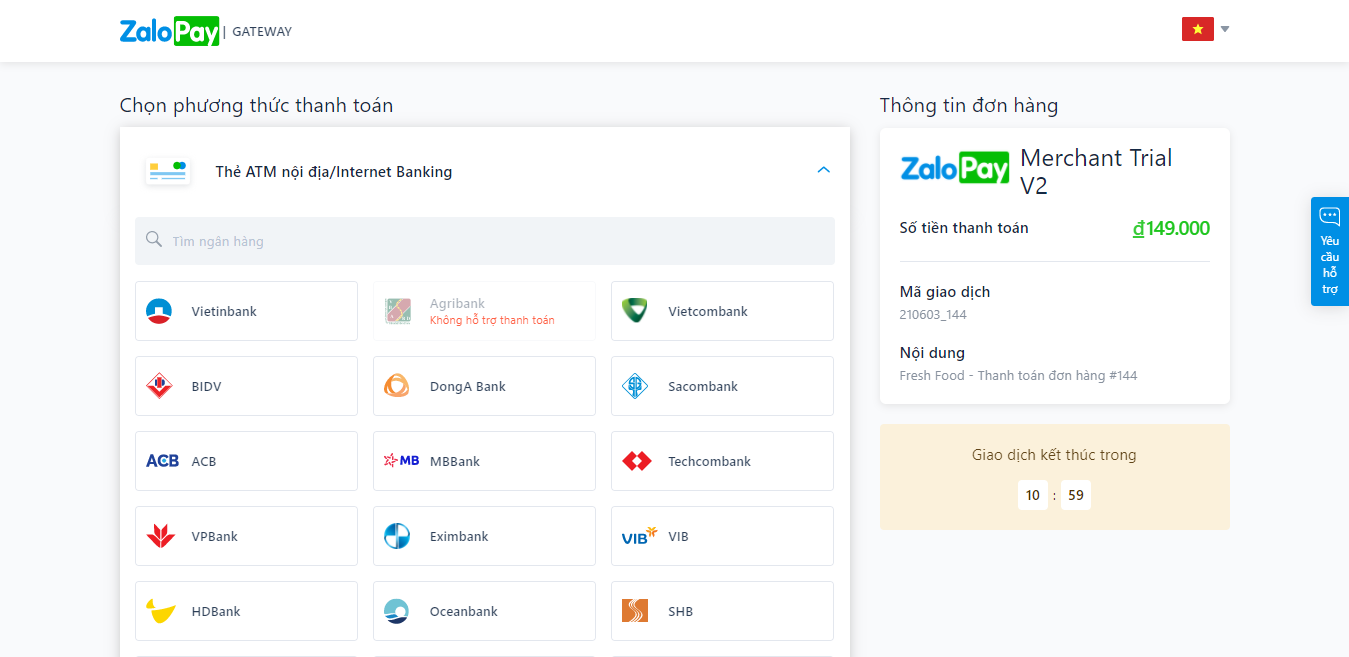Click the SHB logo icon
The width and height of the screenshot is (1349, 657).
point(635,611)
